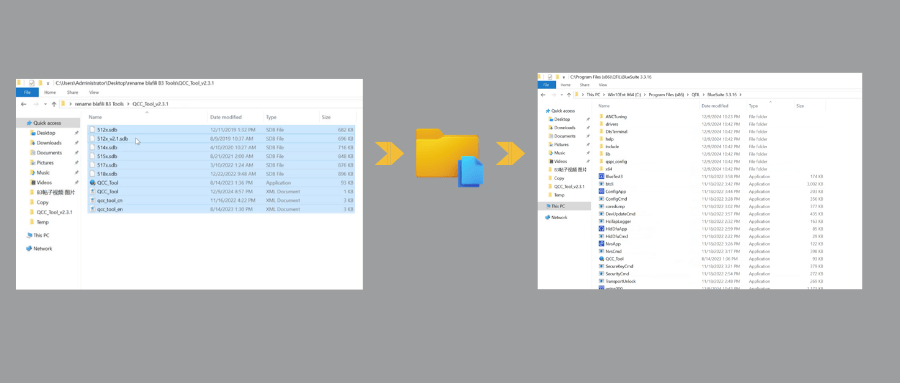Open drivers folder in BlueSuite window
The image size is (900, 383).
(x=609, y=124)
